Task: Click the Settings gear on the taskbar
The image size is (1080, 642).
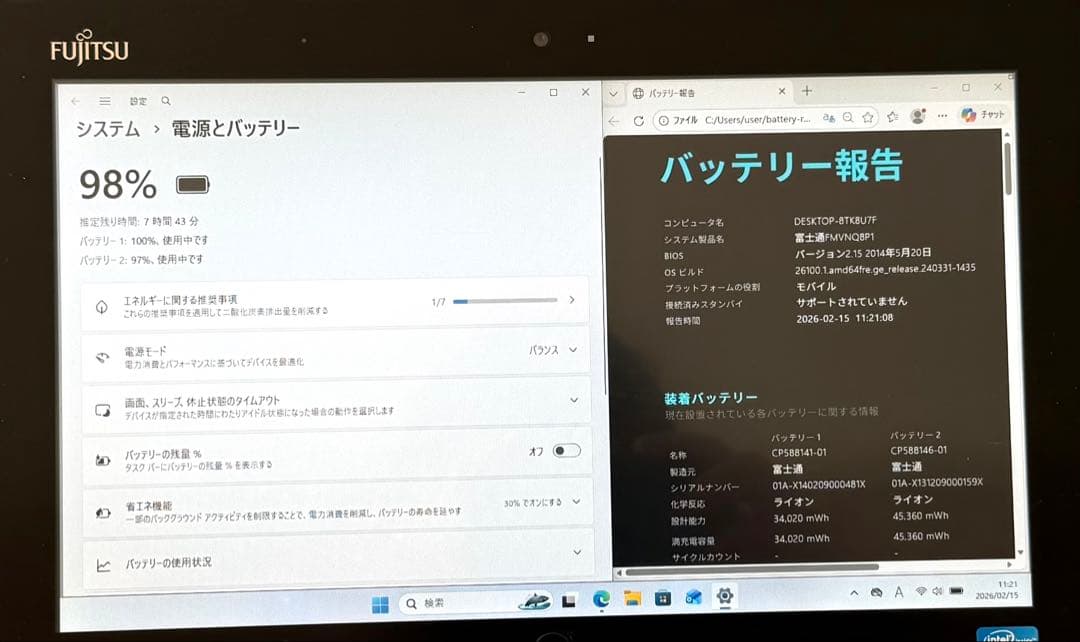Action: coord(725,596)
